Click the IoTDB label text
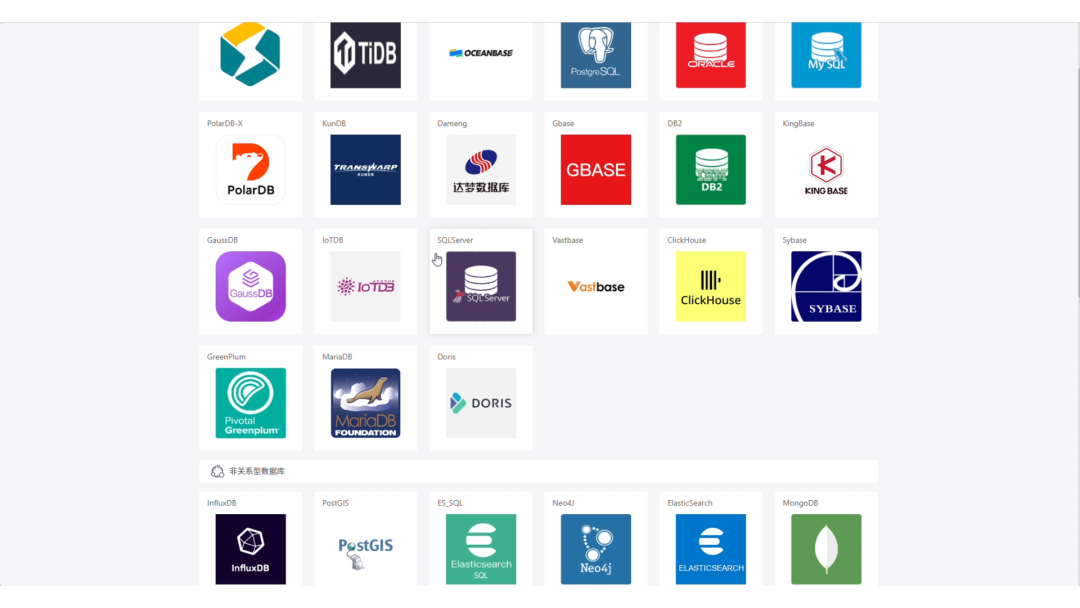The image size is (1080, 608). (x=333, y=240)
